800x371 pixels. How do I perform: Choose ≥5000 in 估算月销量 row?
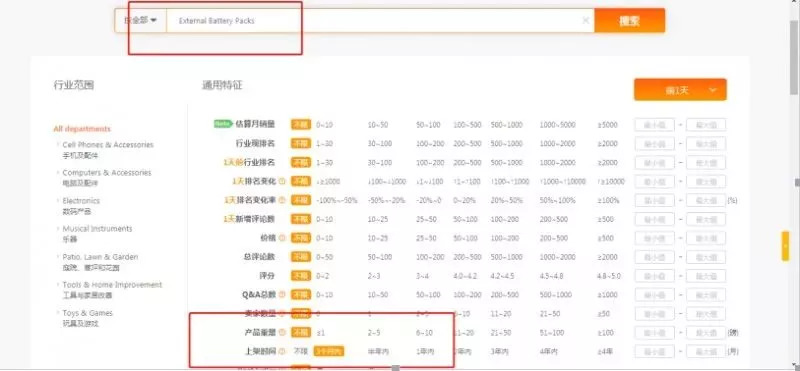coord(608,125)
